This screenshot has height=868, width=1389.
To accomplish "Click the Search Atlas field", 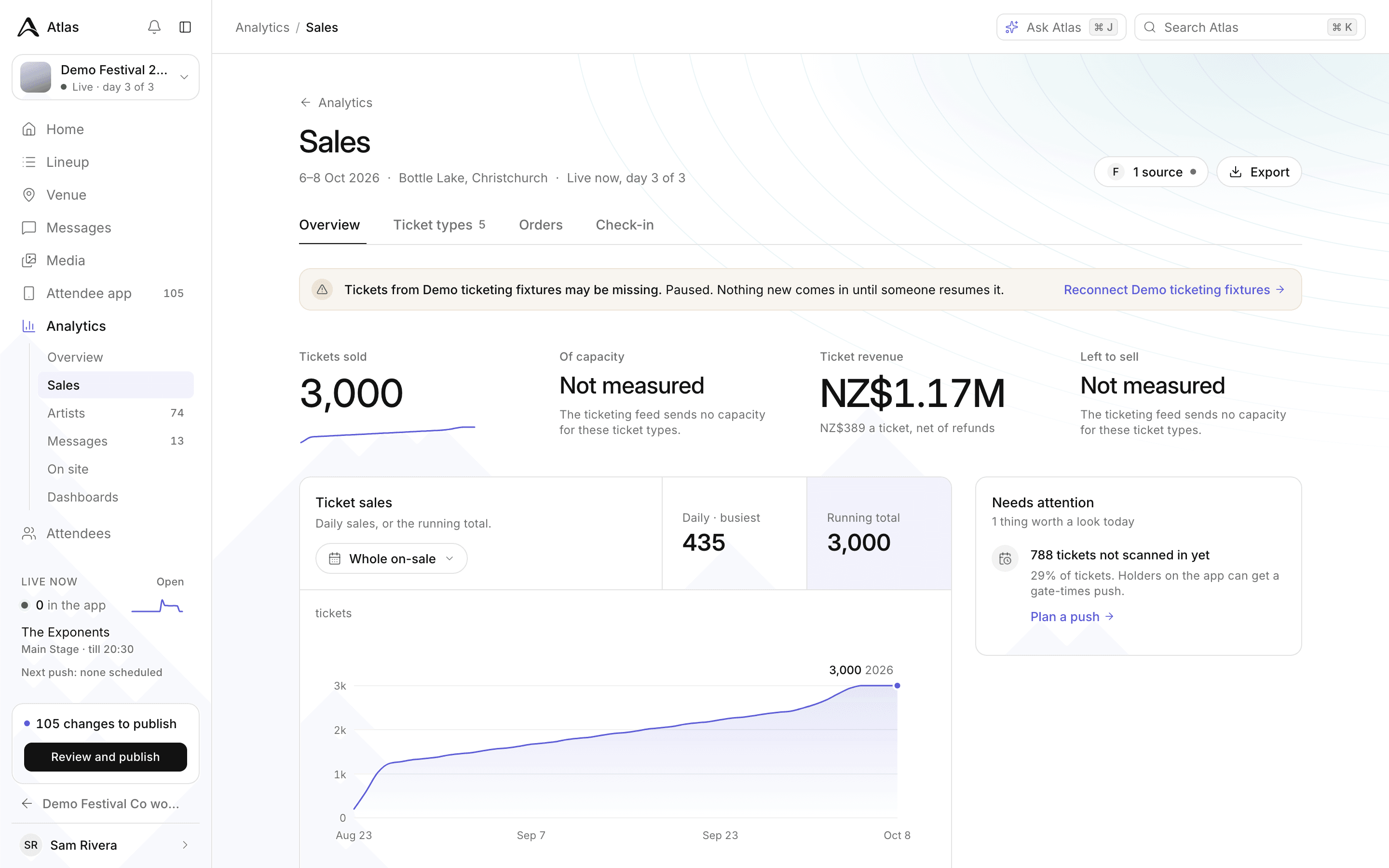I will pyautogui.click(x=1250, y=27).
